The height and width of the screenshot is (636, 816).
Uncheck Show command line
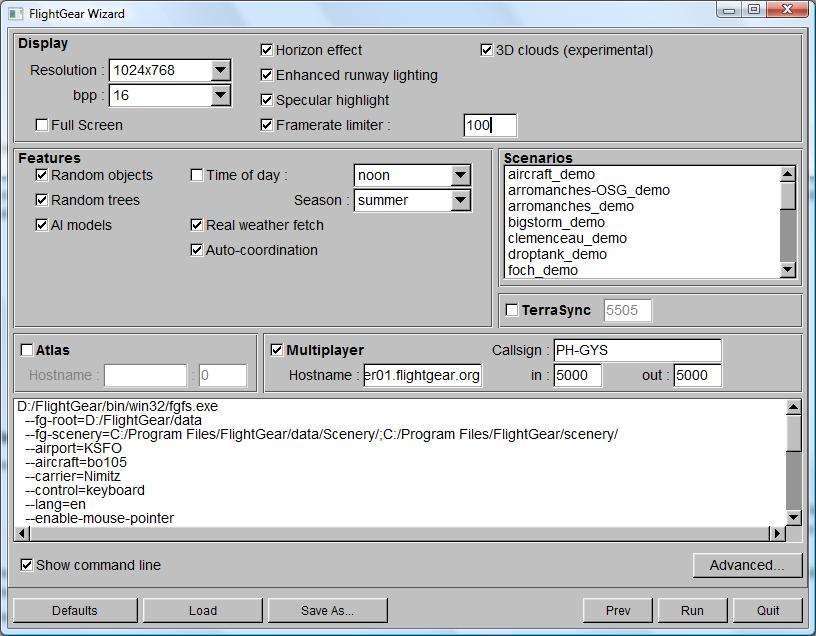pos(27,565)
